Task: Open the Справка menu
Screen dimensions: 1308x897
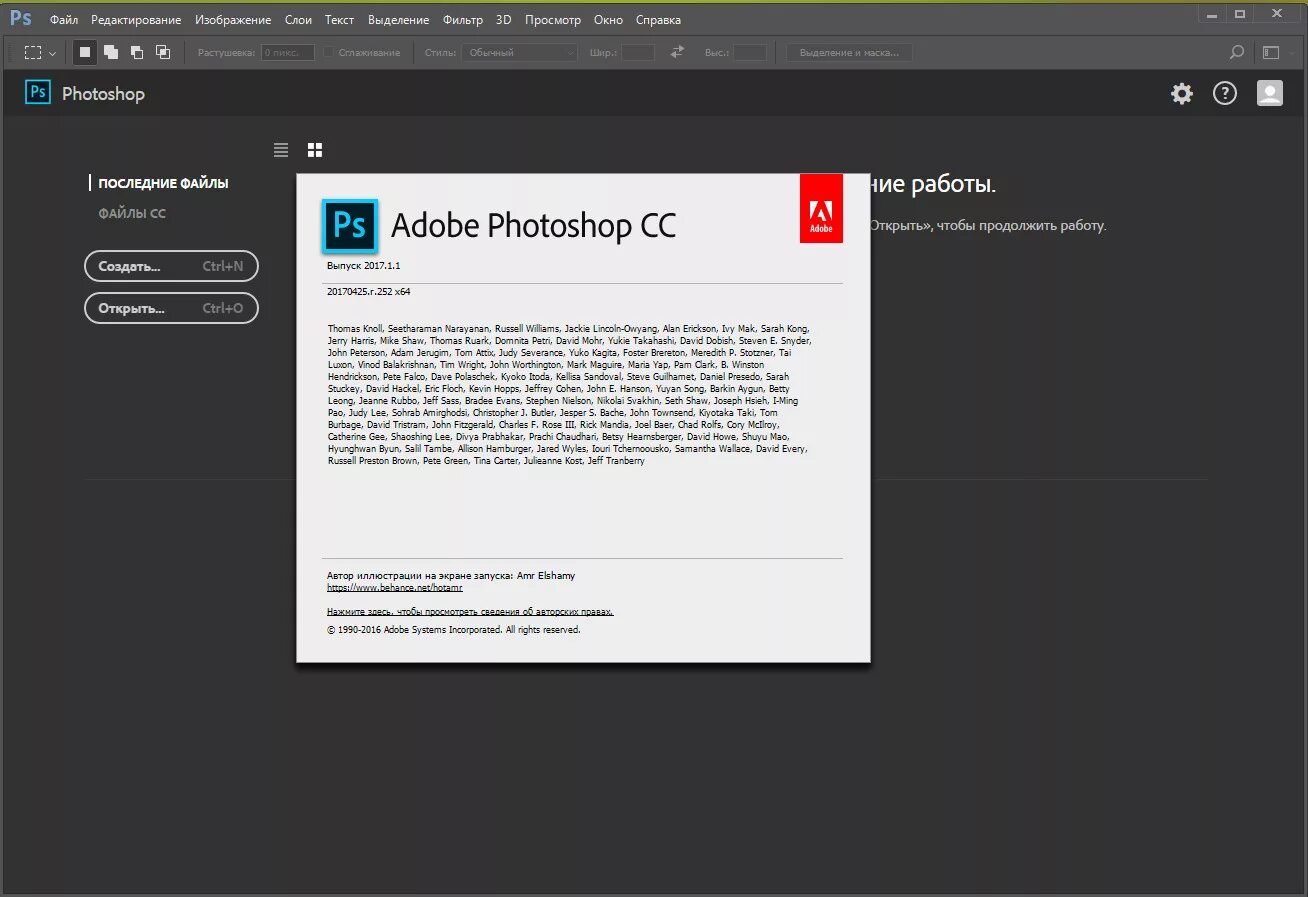Action: pyautogui.click(x=658, y=20)
